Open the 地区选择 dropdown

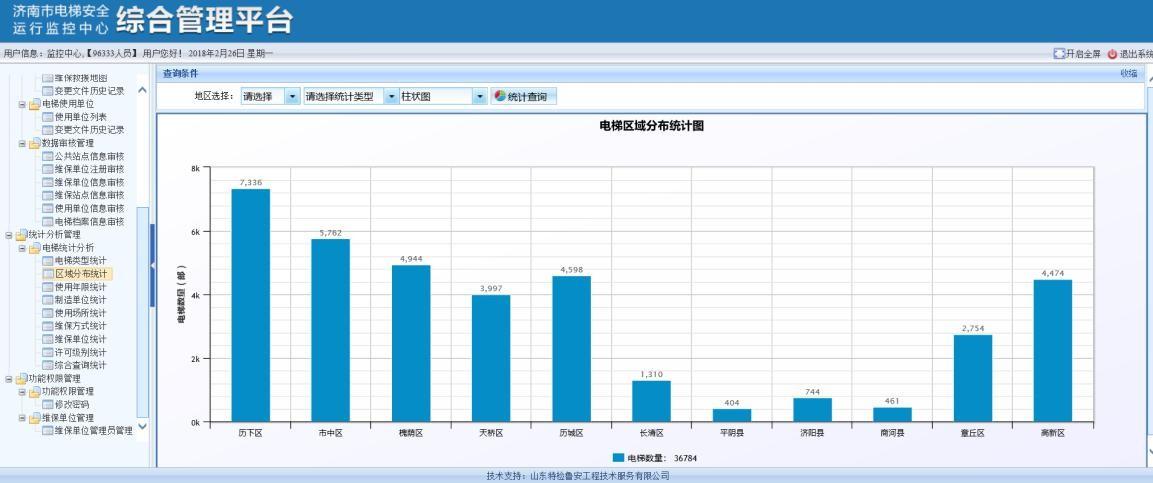pos(292,97)
